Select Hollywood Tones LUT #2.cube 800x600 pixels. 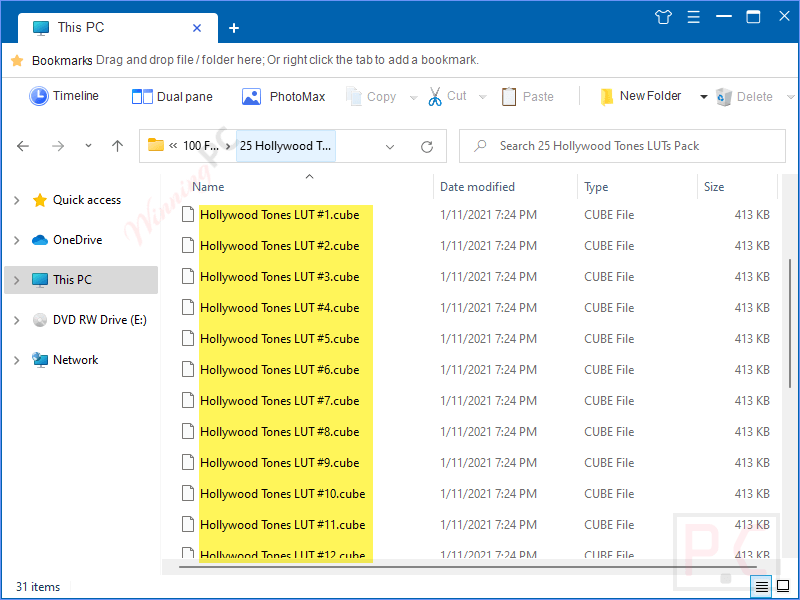[280, 246]
